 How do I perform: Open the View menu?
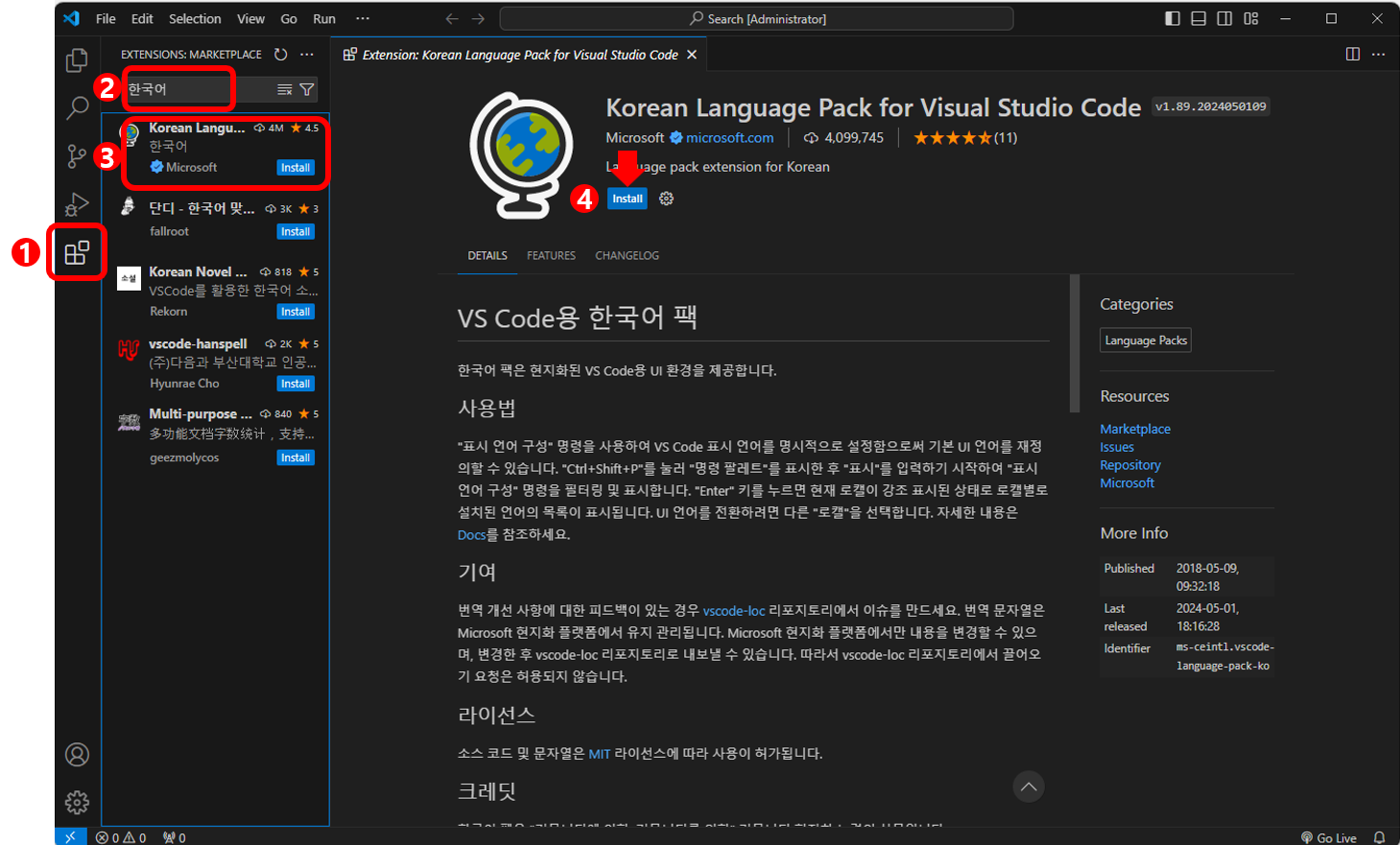(250, 18)
